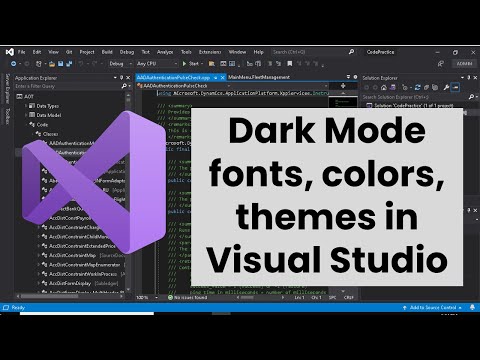Click the Save All icon
The height and width of the screenshot is (360, 480).
pyautogui.click(x=69, y=64)
